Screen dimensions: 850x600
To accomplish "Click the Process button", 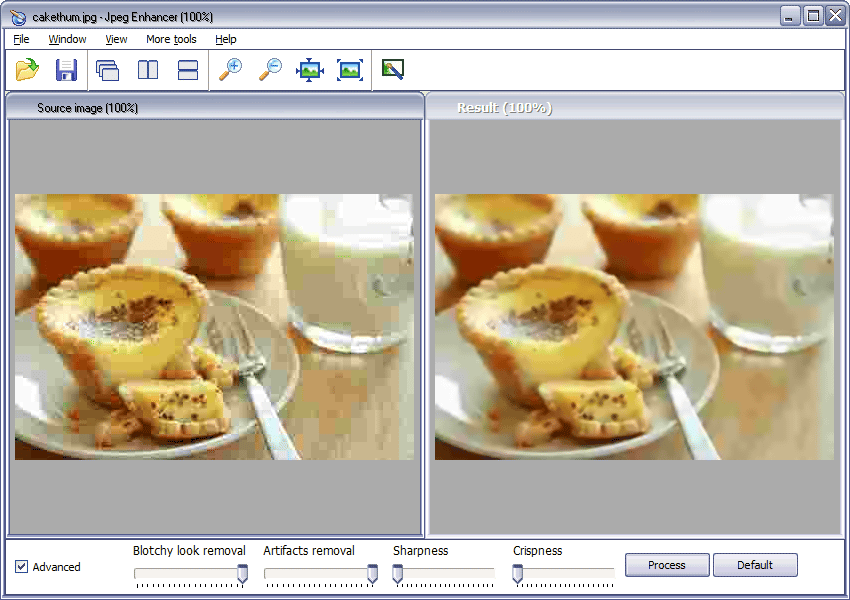I will click(x=667, y=565).
